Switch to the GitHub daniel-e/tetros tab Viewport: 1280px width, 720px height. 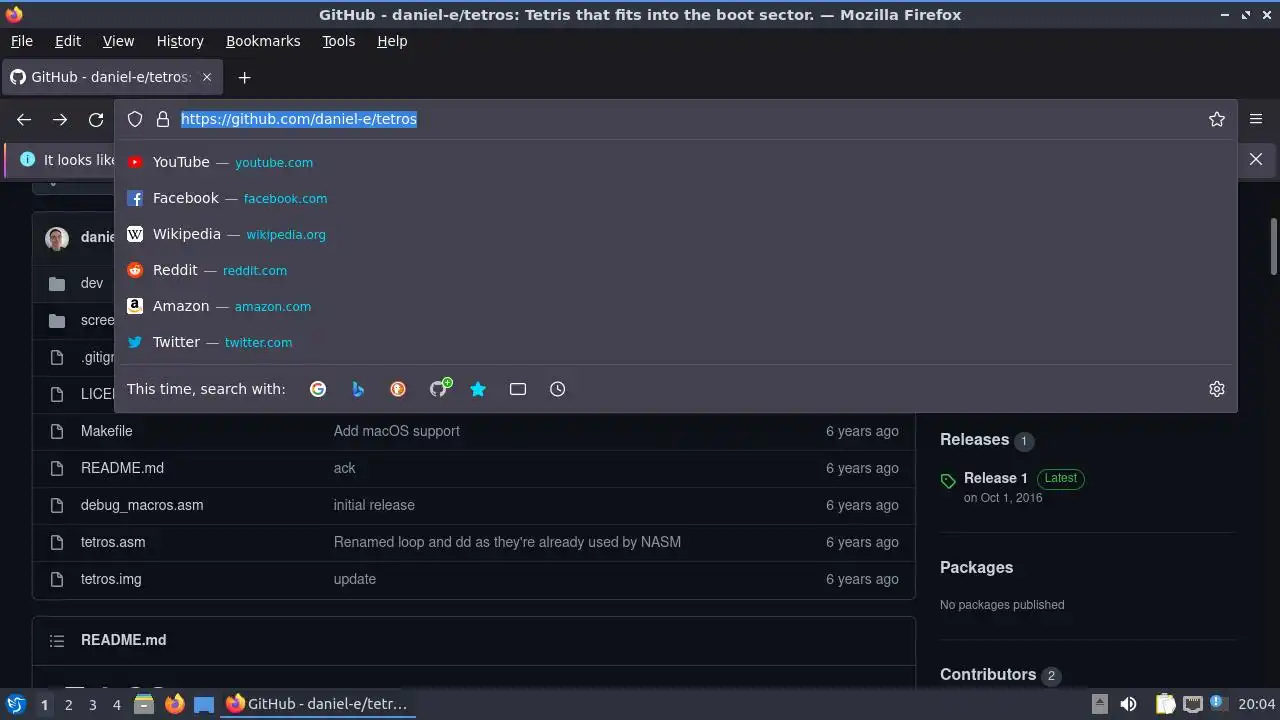click(x=110, y=77)
